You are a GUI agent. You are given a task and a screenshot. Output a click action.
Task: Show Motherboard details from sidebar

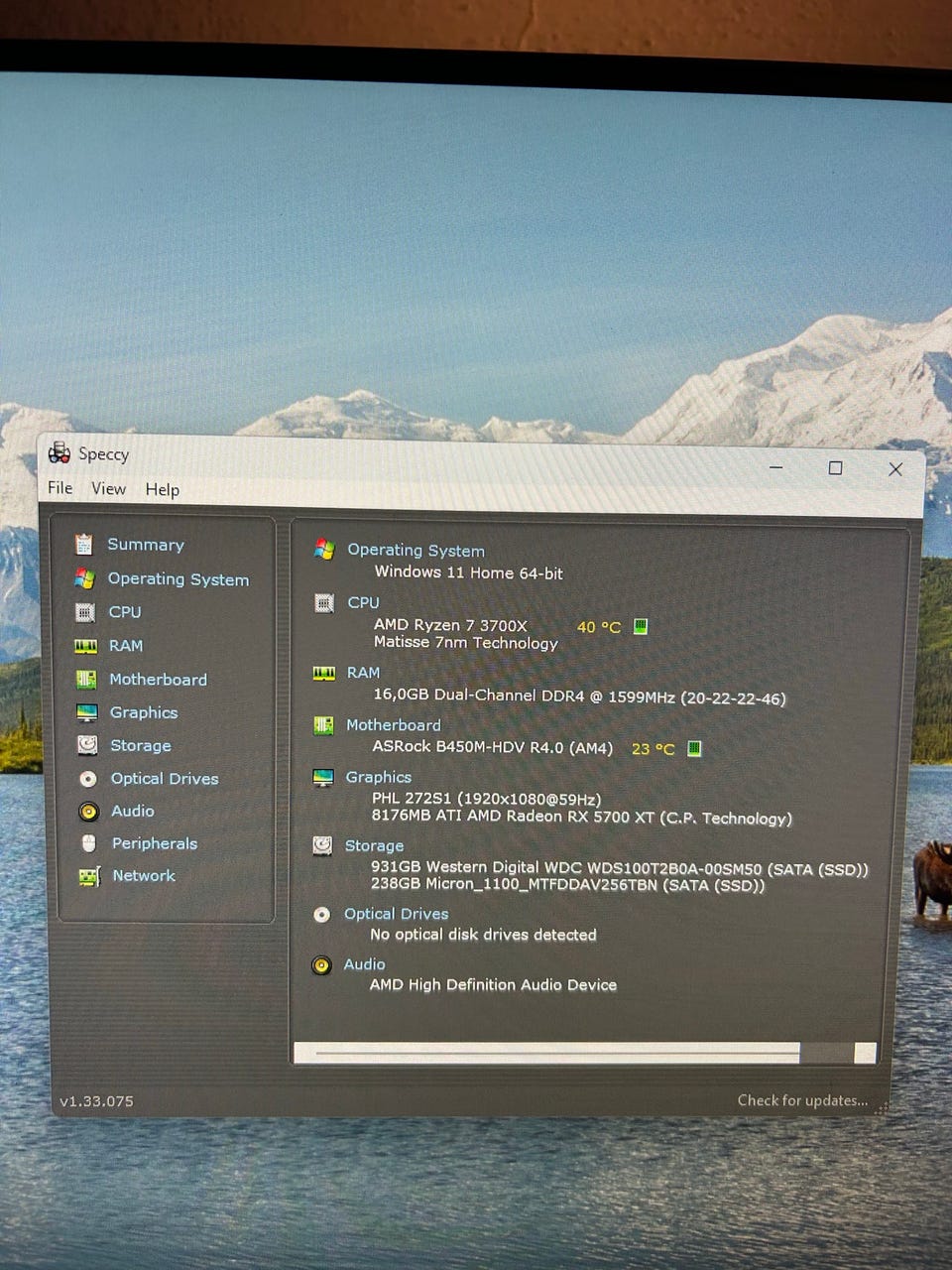pos(158,680)
